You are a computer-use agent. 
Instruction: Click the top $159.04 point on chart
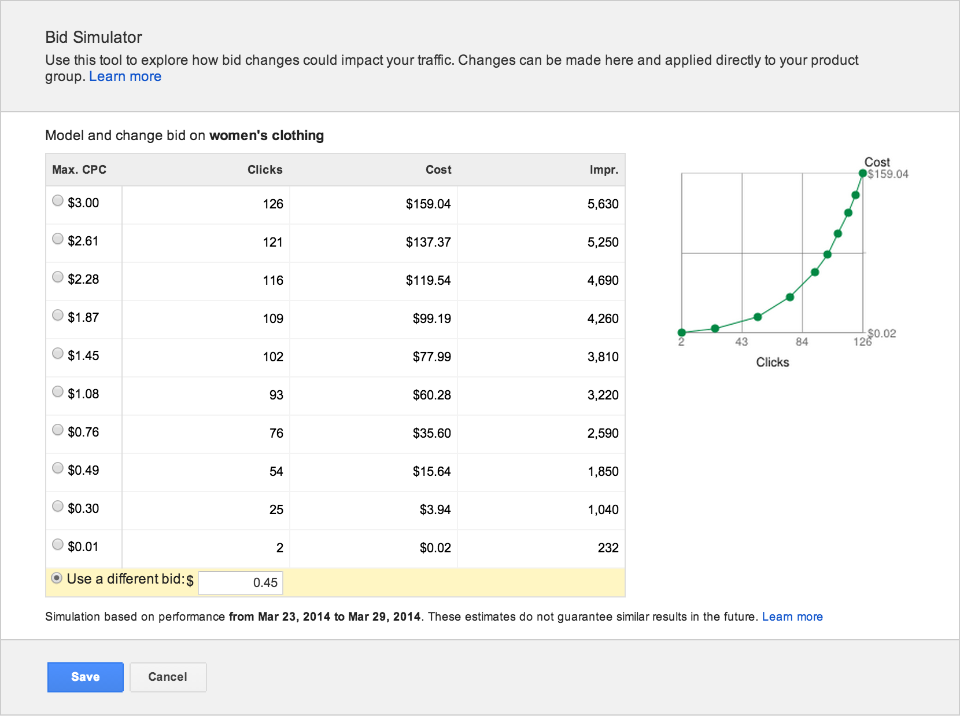click(862, 174)
